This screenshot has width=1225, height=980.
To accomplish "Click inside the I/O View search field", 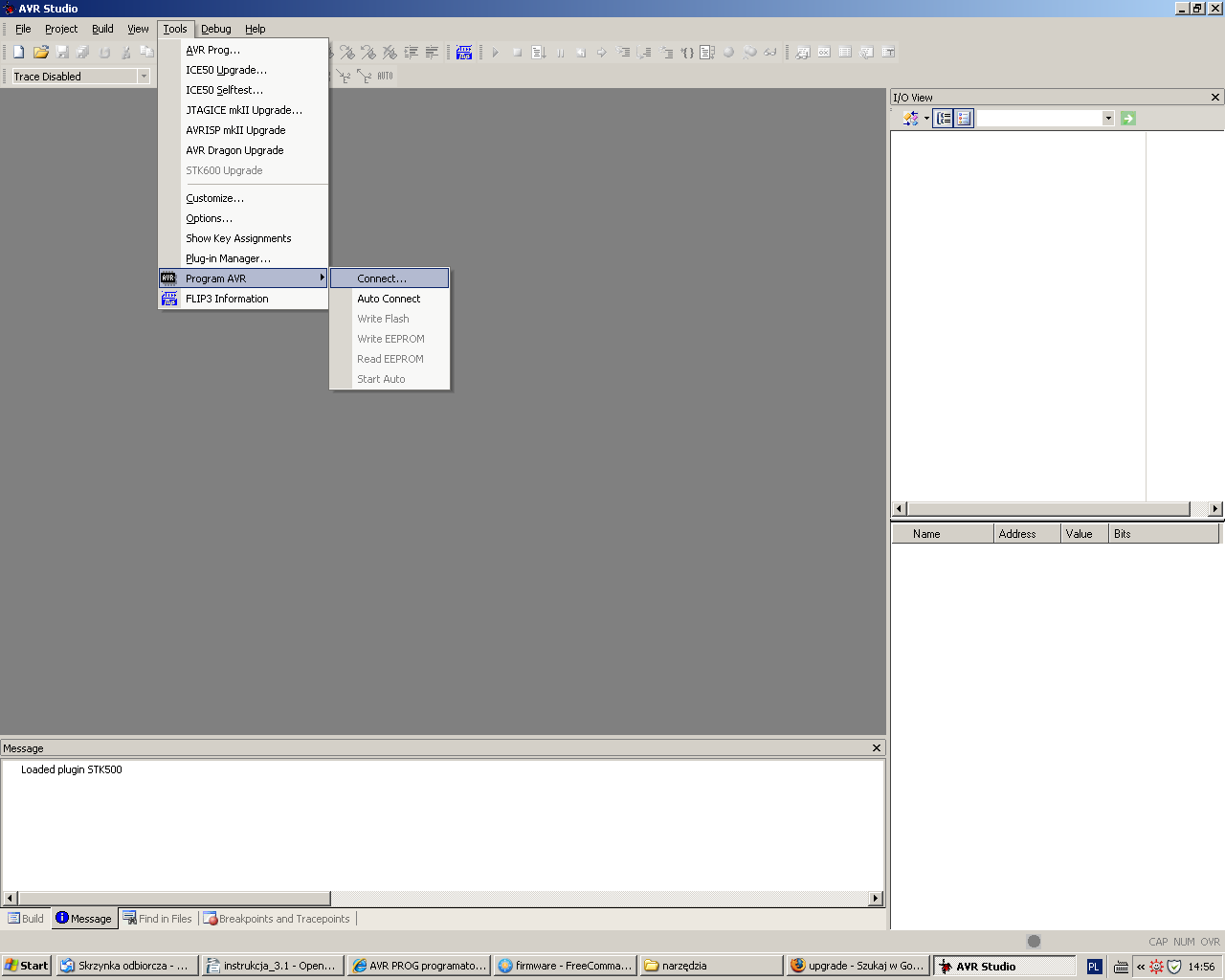I will (x=1039, y=119).
